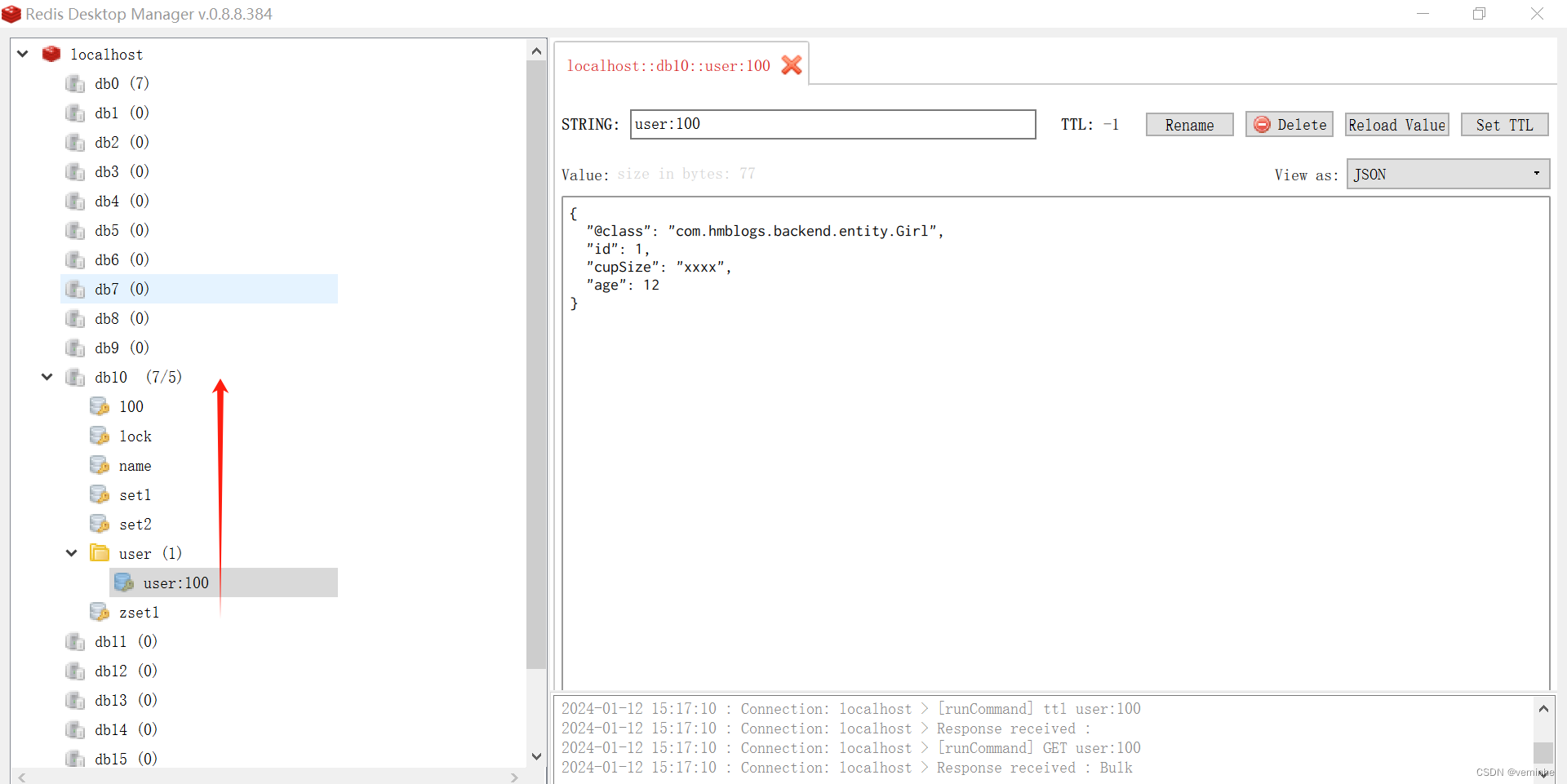This screenshot has height=784, width=1567.
Task: Click the key icon beside zset1
Action: pos(100,612)
